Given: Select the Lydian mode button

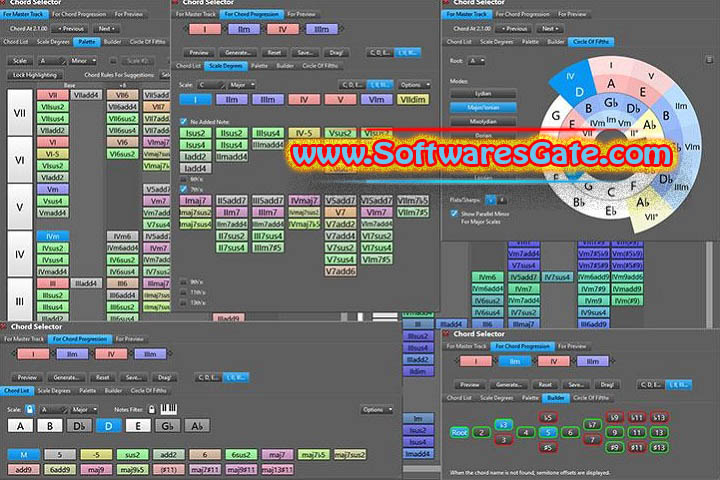Looking at the screenshot, I should 483,94.
